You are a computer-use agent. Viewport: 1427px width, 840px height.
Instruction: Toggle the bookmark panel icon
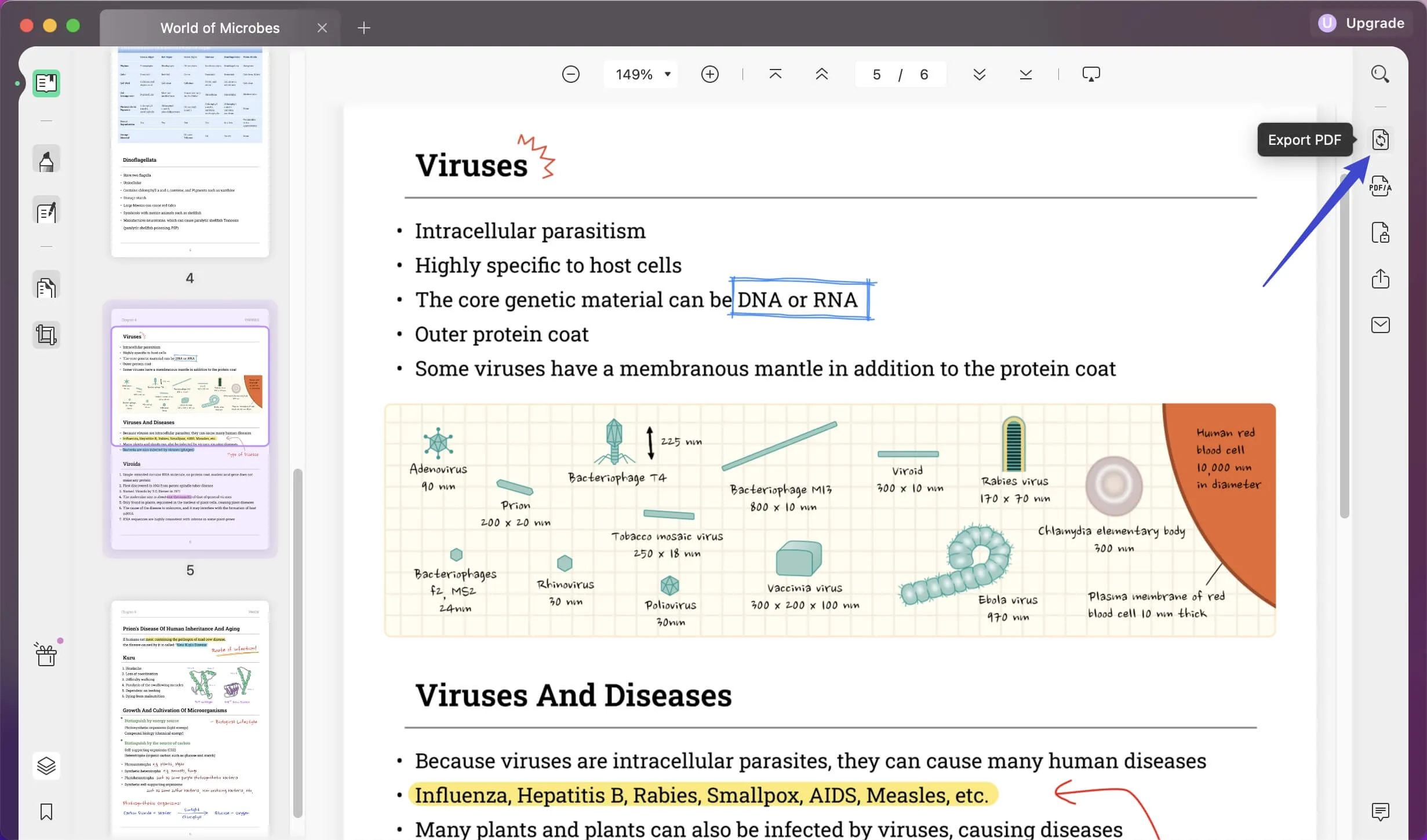click(x=46, y=812)
